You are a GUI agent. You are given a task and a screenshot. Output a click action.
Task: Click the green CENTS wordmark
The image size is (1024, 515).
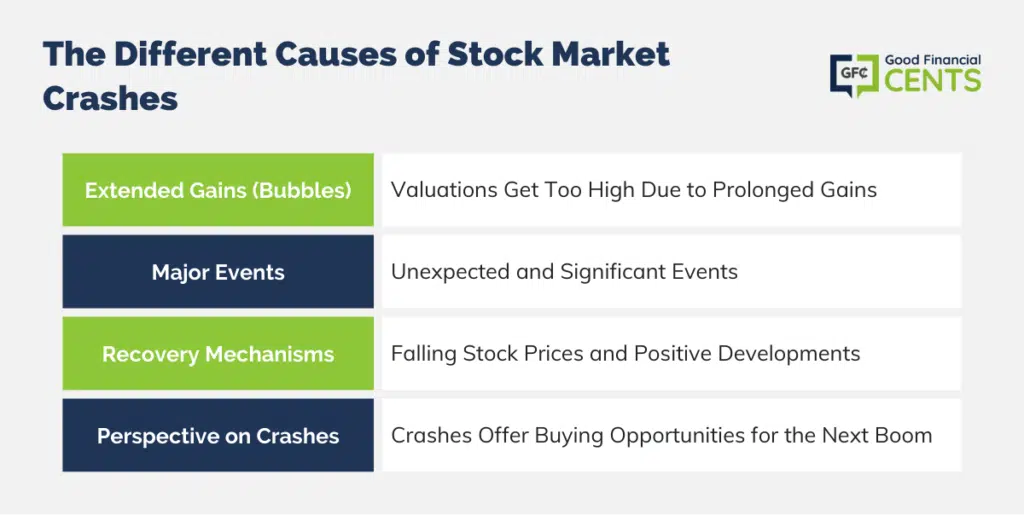point(933,81)
